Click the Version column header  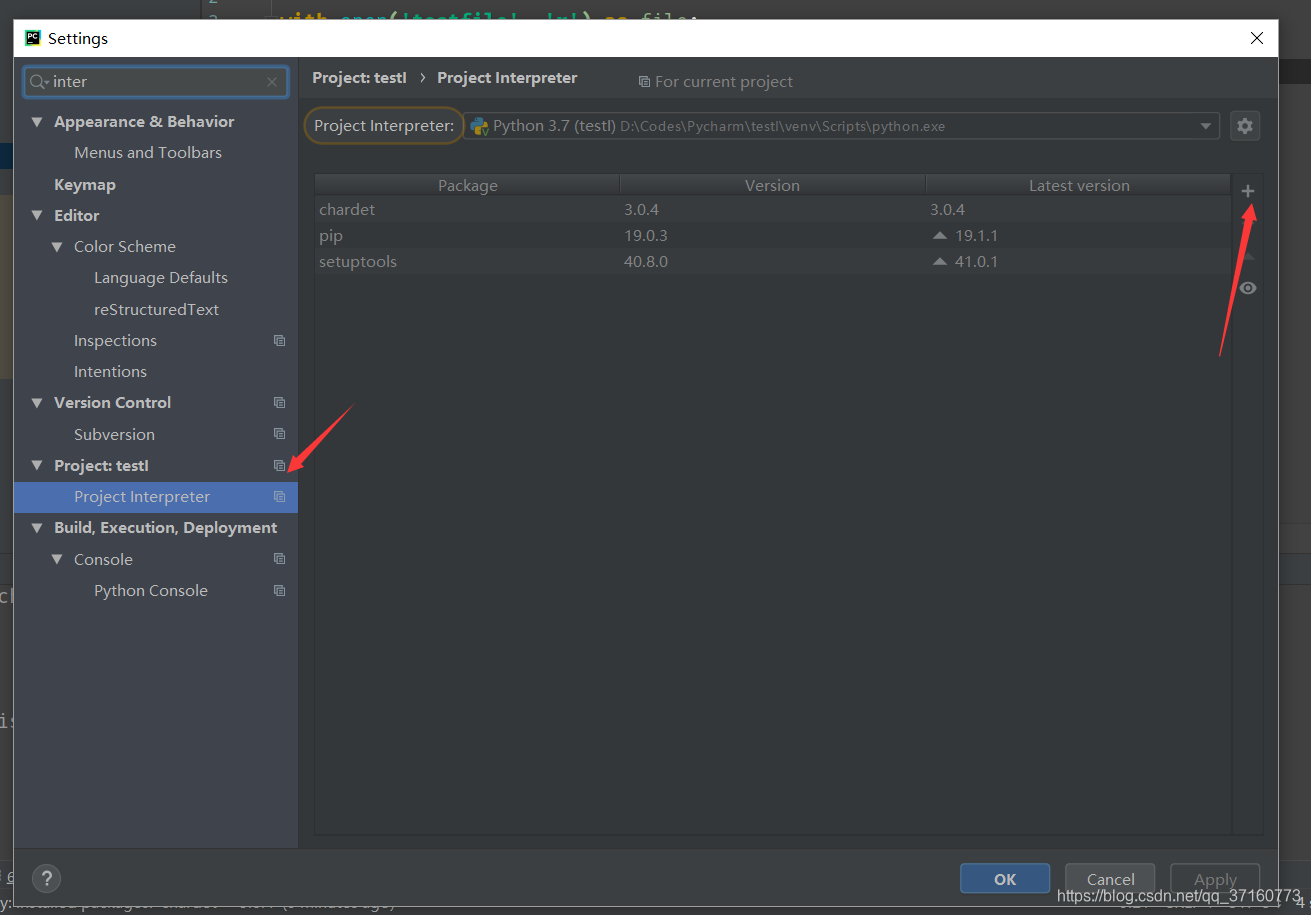(x=772, y=185)
